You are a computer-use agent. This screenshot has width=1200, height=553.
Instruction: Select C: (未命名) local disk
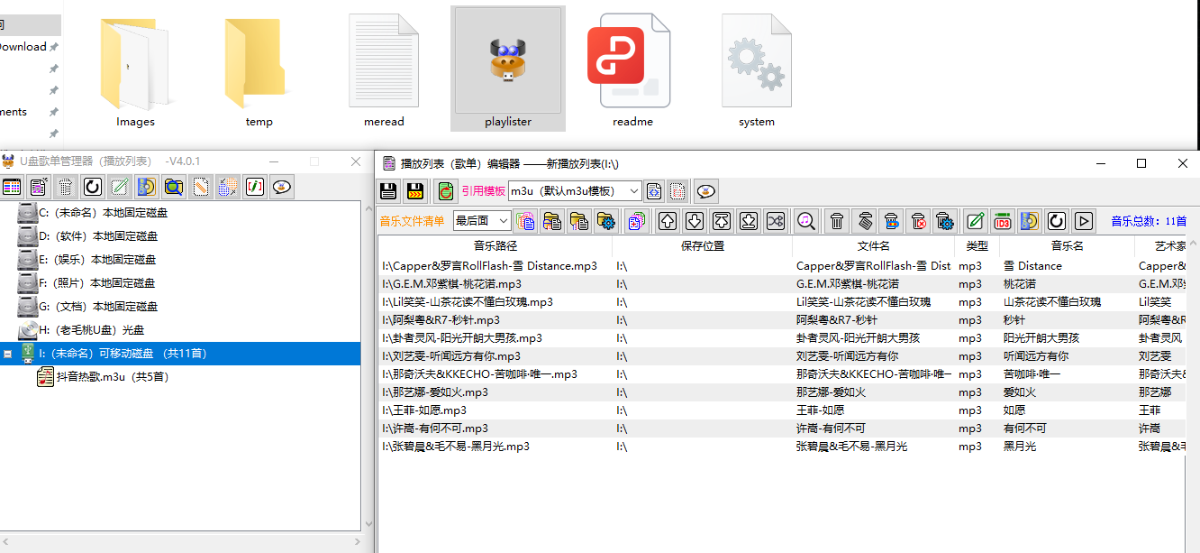(103, 213)
